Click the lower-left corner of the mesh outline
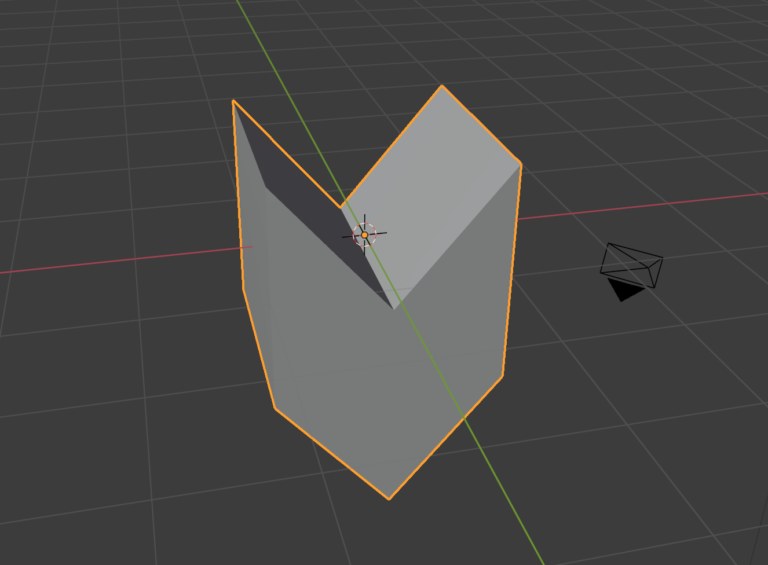This screenshot has height=565, width=768. pyautogui.click(x=275, y=408)
